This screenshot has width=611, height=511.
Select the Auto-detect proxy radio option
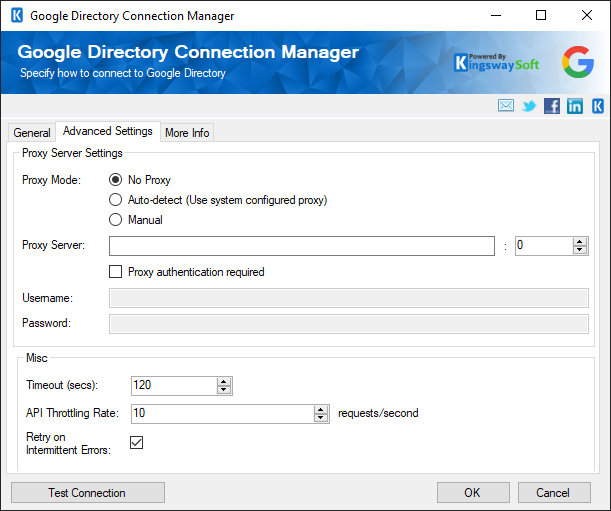coord(115,200)
